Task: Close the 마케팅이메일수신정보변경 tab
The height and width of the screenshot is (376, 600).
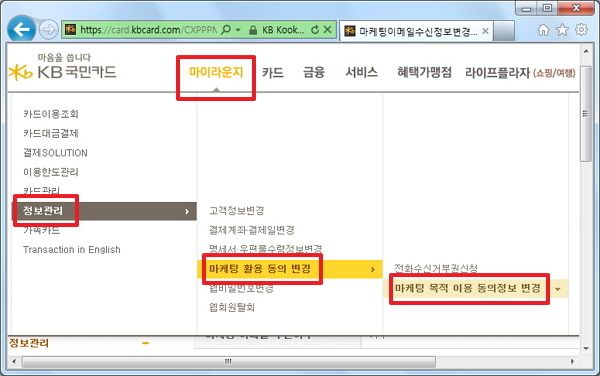Action: click(485, 31)
